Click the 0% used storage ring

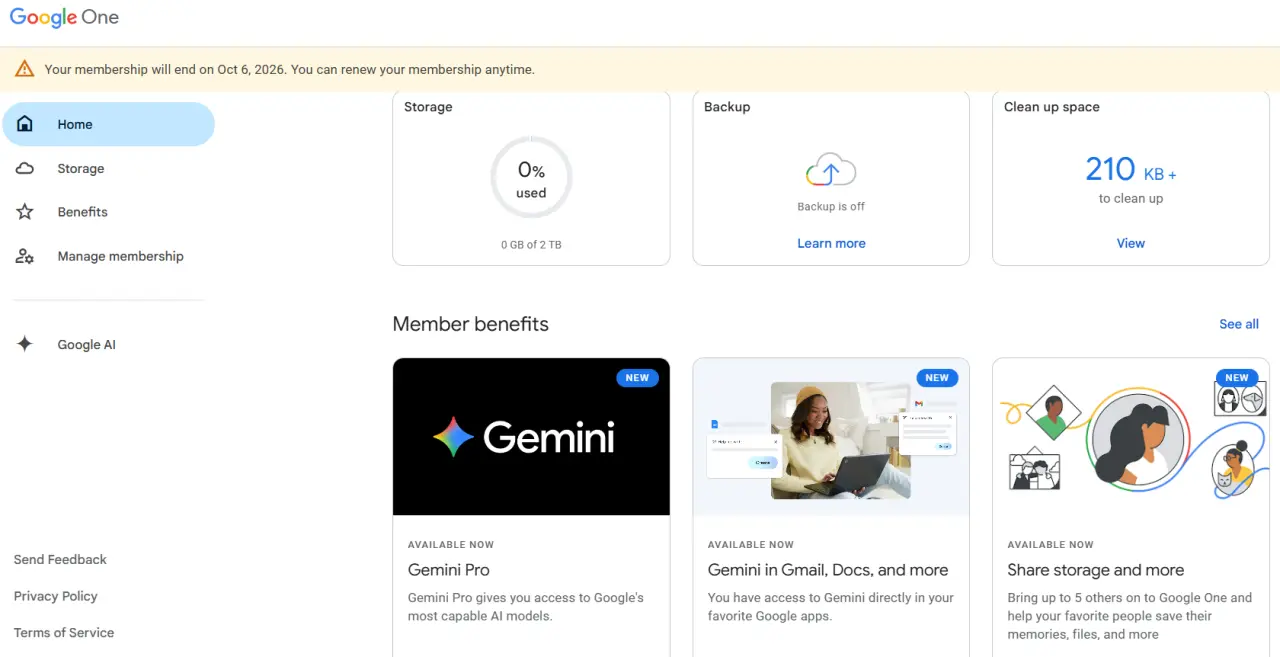click(531, 178)
